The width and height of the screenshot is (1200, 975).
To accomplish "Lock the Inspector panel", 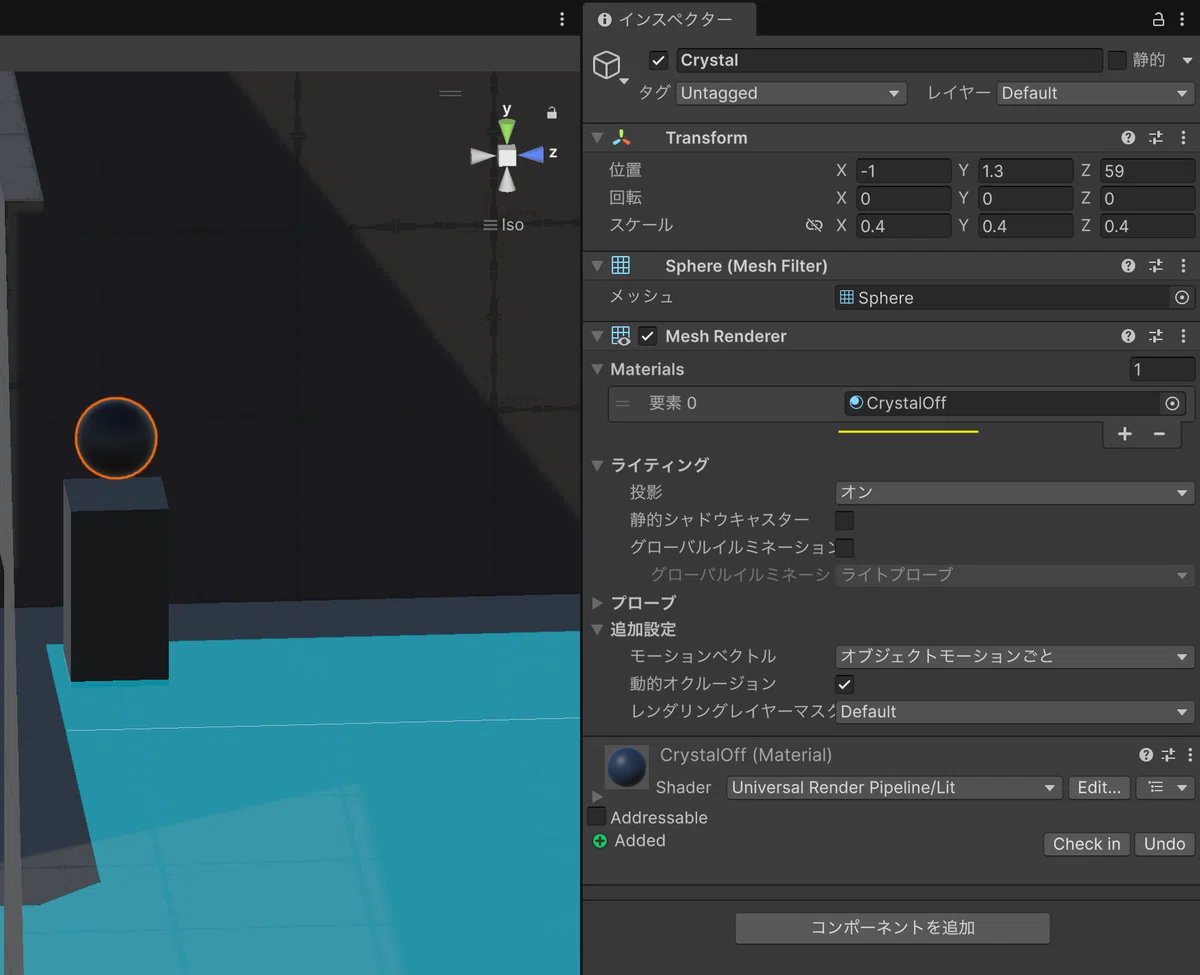I will [x=1159, y=19].
